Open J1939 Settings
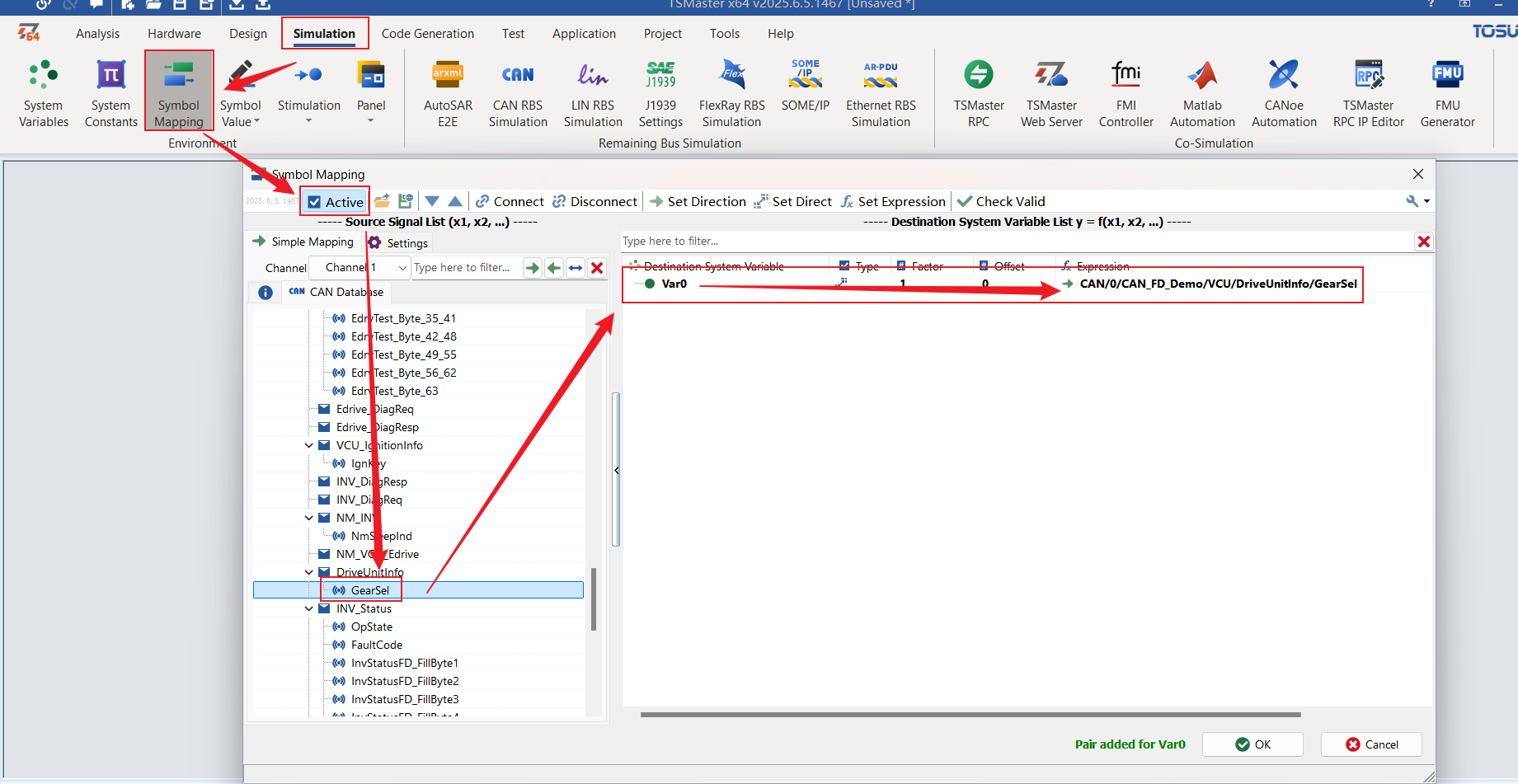1518x784 pixels. pyautogui.click(x=660, y=92)
